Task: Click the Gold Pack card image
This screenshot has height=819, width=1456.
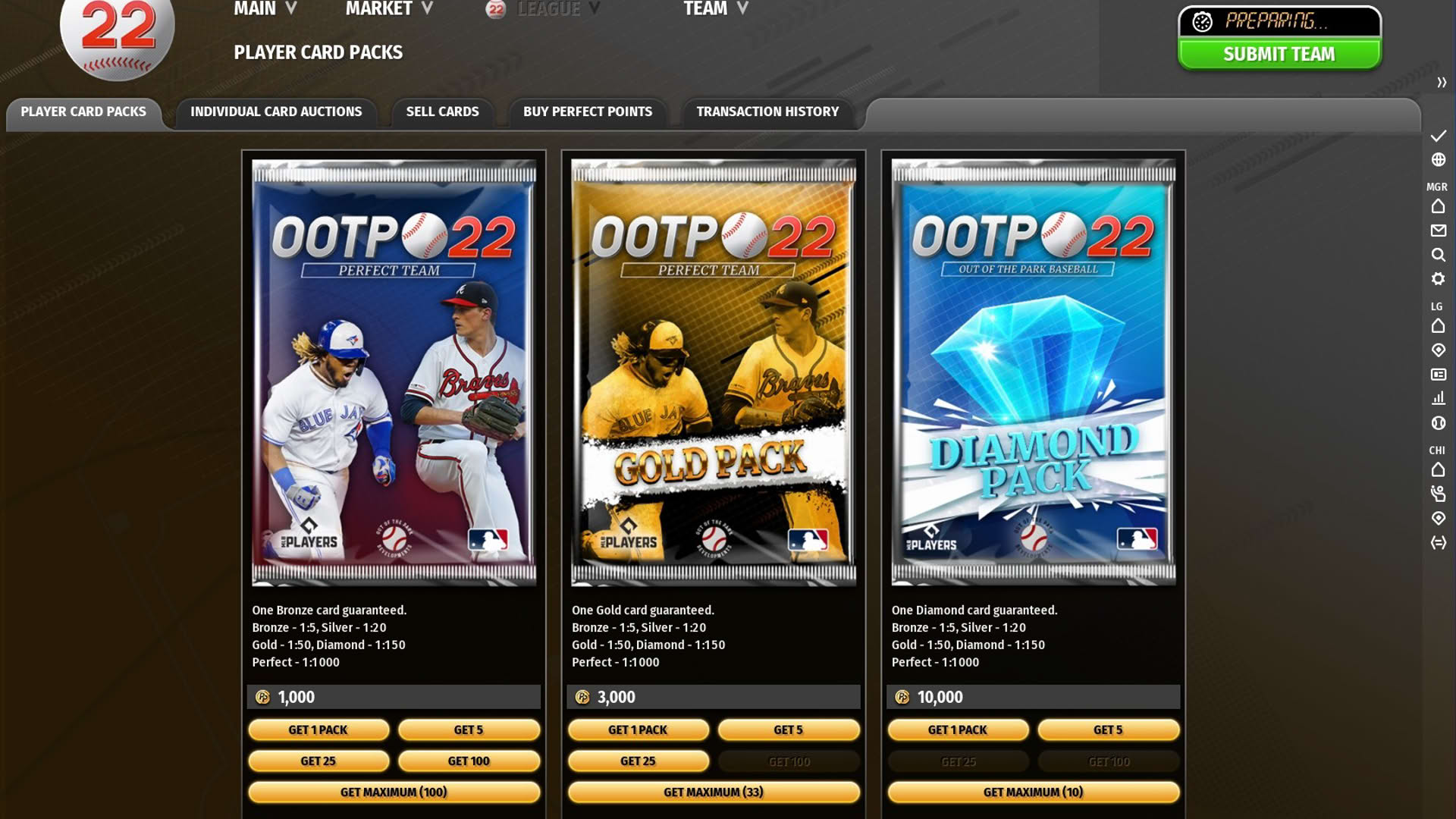Action: click(x=714, y=372)
